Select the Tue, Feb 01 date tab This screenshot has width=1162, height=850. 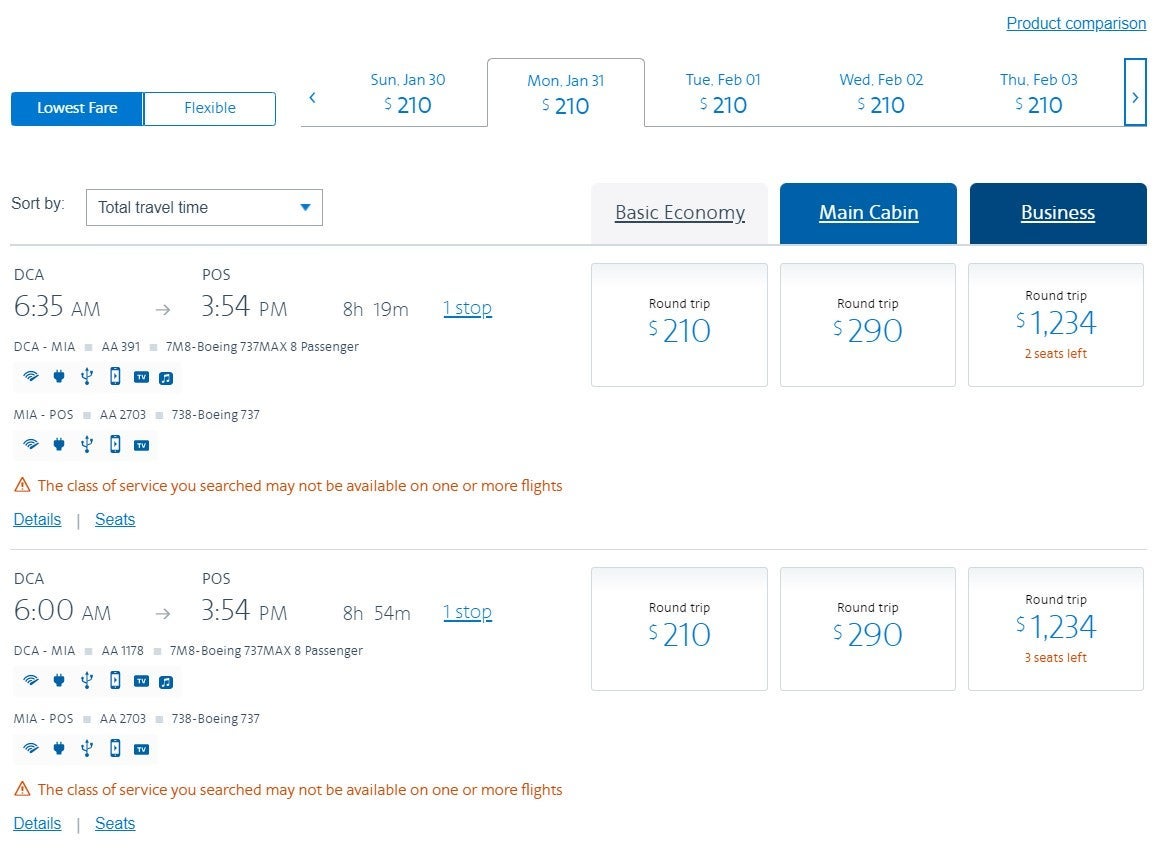[x=723, y=93]
